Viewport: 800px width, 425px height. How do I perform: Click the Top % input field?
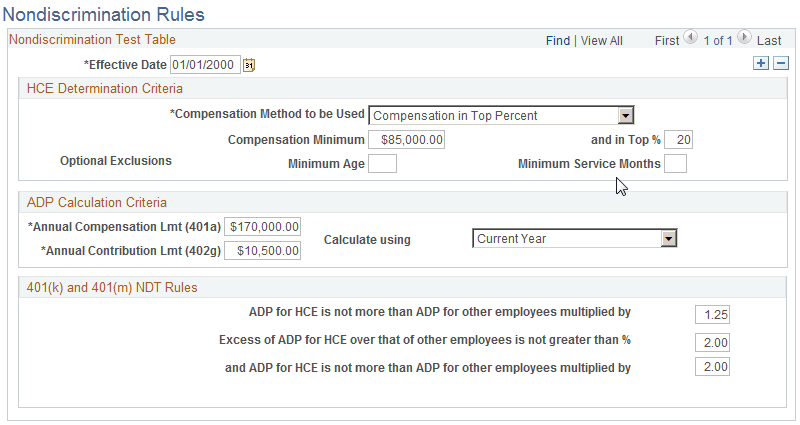tap(678, 140)
